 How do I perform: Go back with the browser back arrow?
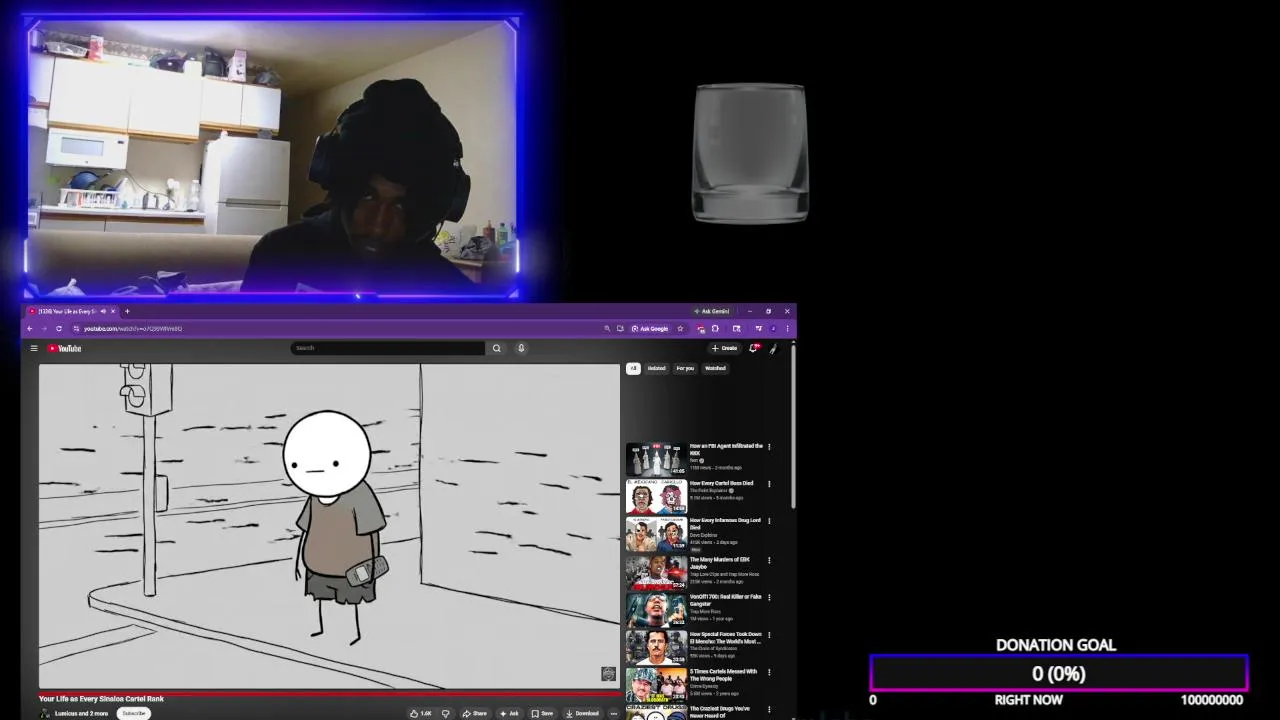coord(29,328)
